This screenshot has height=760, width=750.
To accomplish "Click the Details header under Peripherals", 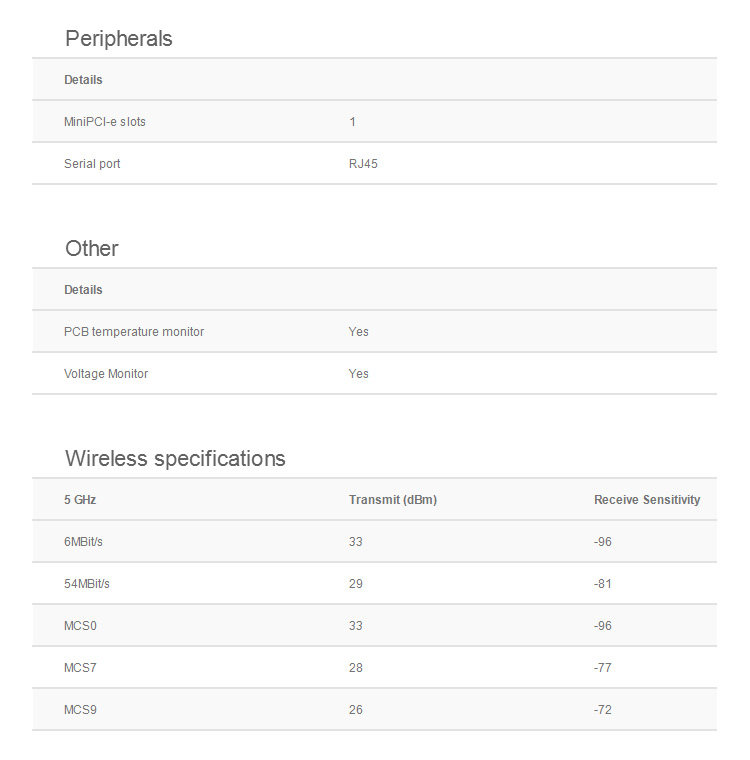I will click(x=83, y=79).
